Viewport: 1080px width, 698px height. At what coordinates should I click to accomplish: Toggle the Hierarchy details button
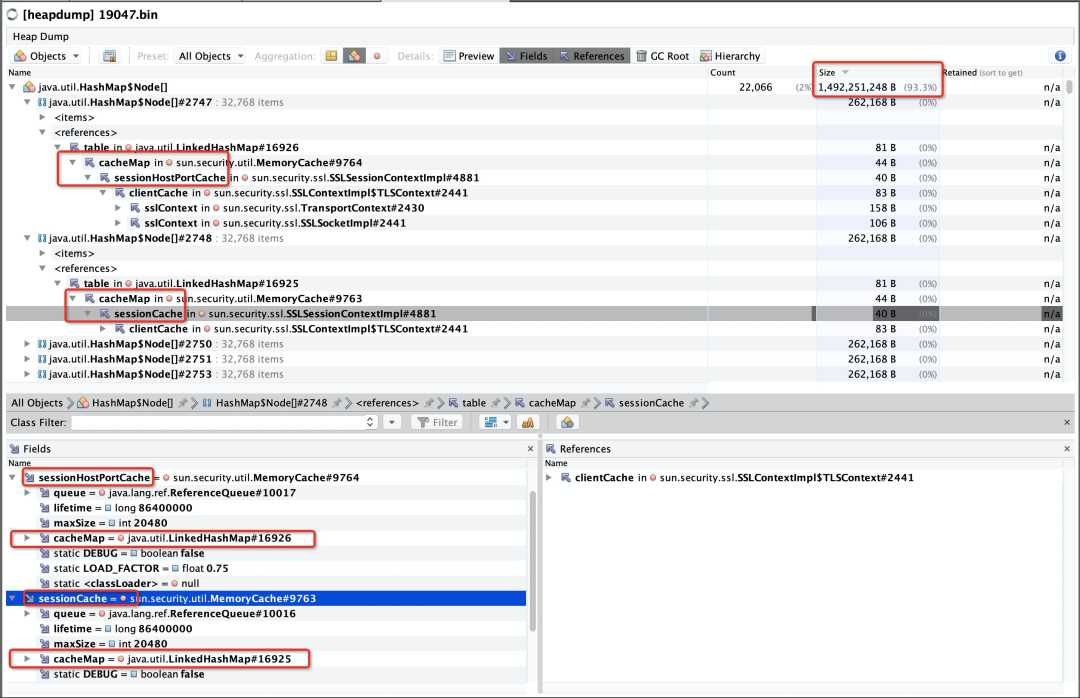coord(730,56)
